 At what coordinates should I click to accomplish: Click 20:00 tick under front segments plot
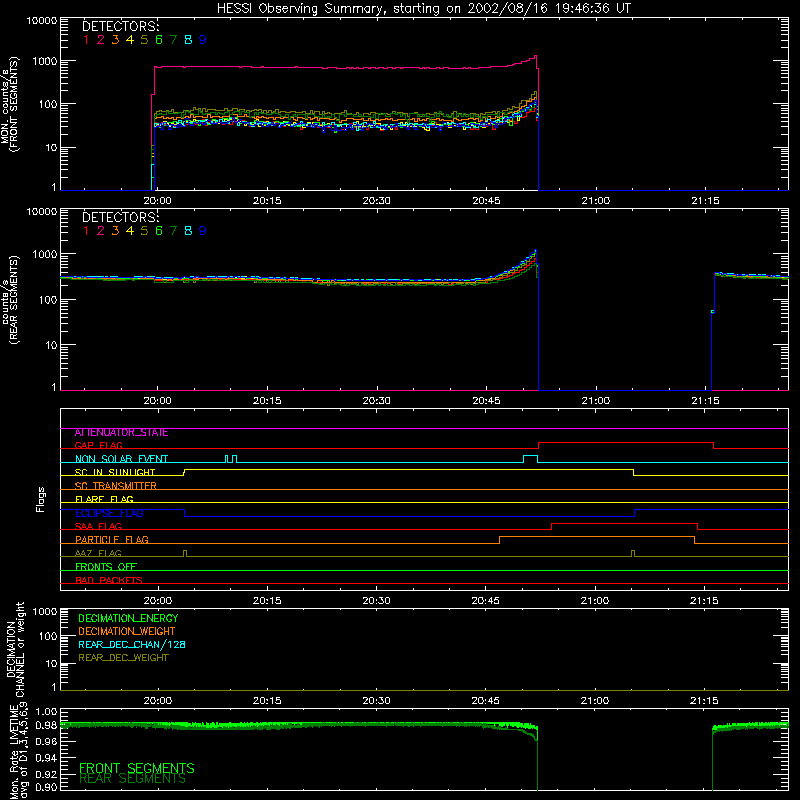point(157,201)
